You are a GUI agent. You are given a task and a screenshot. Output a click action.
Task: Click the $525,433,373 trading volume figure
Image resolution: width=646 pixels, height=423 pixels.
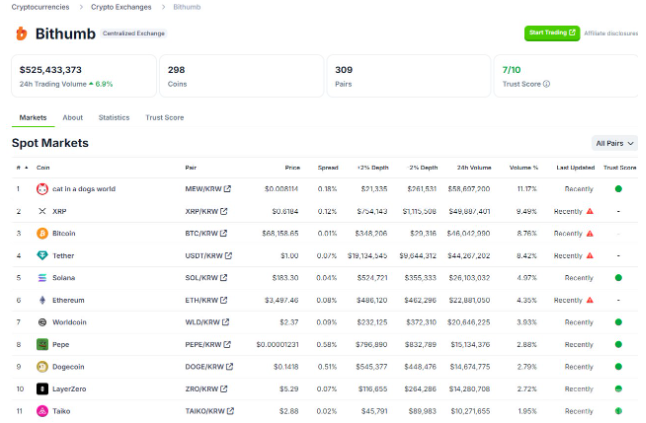(x=50, y=70)
